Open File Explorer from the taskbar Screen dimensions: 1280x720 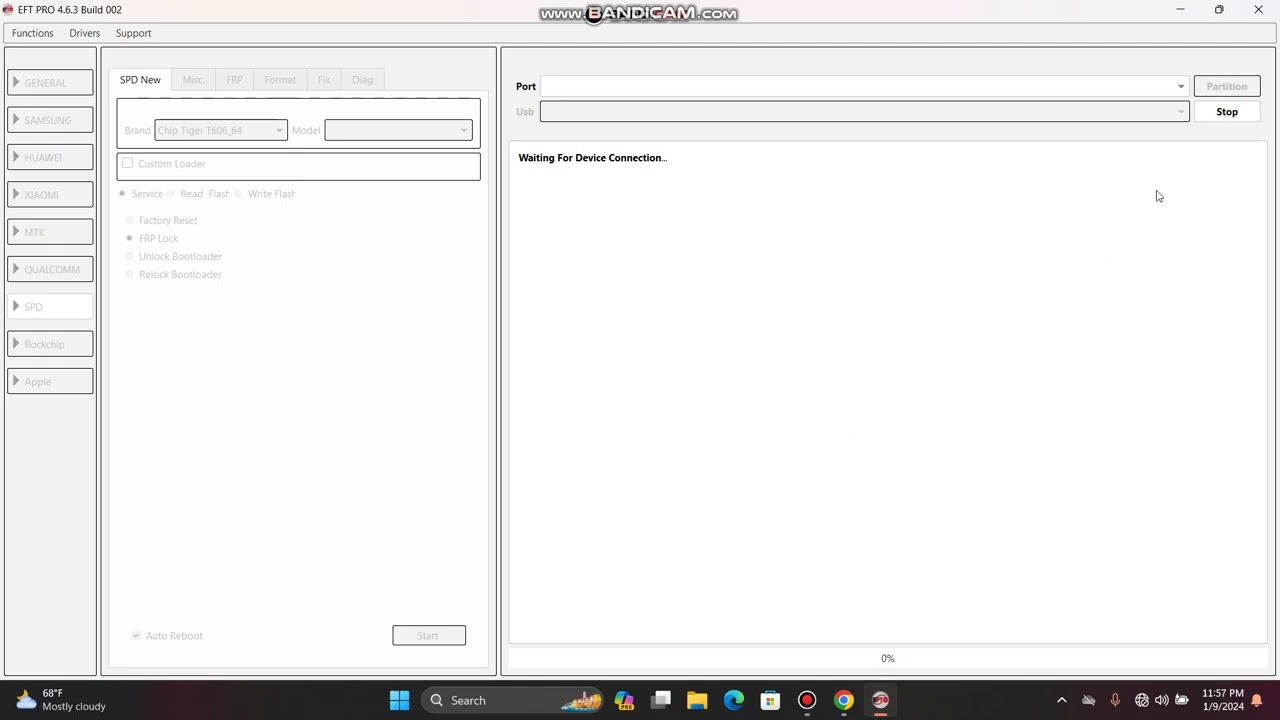(x=697, y=700)
